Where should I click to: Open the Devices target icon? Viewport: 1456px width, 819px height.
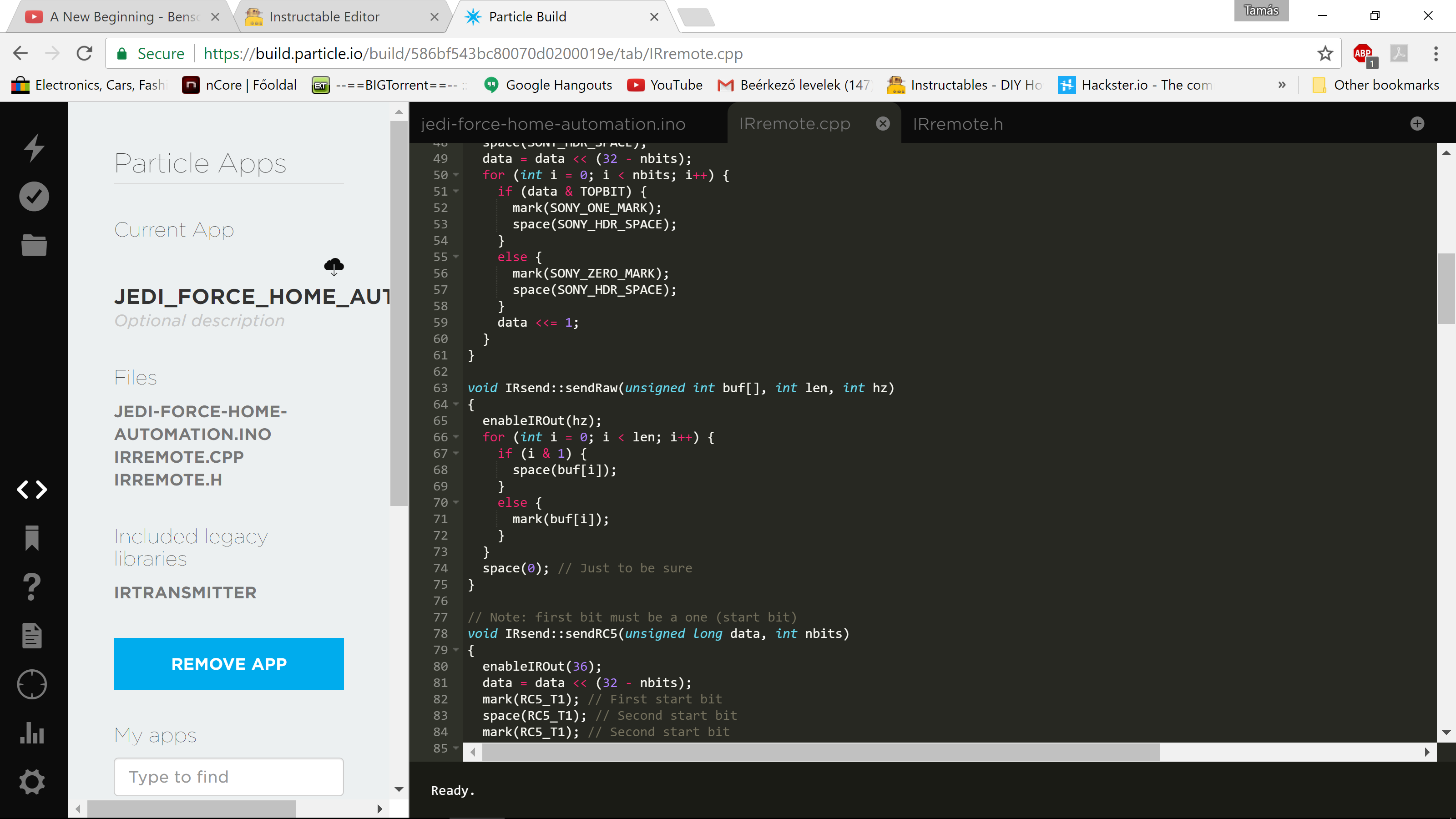(32, 684)
